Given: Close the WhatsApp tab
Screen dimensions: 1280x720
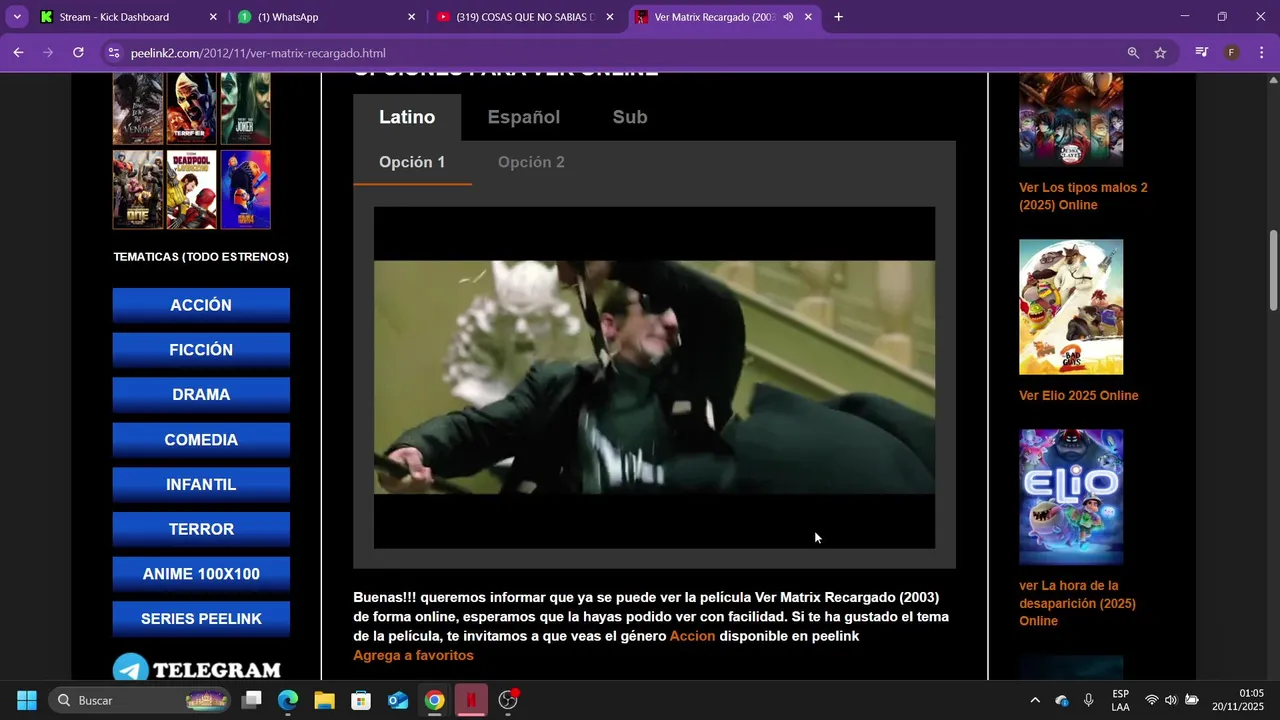Looking at the screenshot, I should [x=411, y=17].
